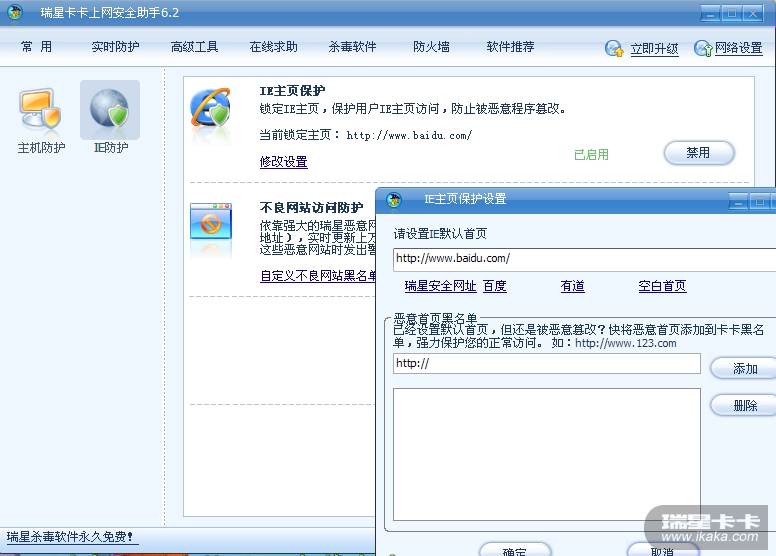Minimize the IE主页保护设置 dialog
This screenshot has width=776, height=556.
point(738,201)
